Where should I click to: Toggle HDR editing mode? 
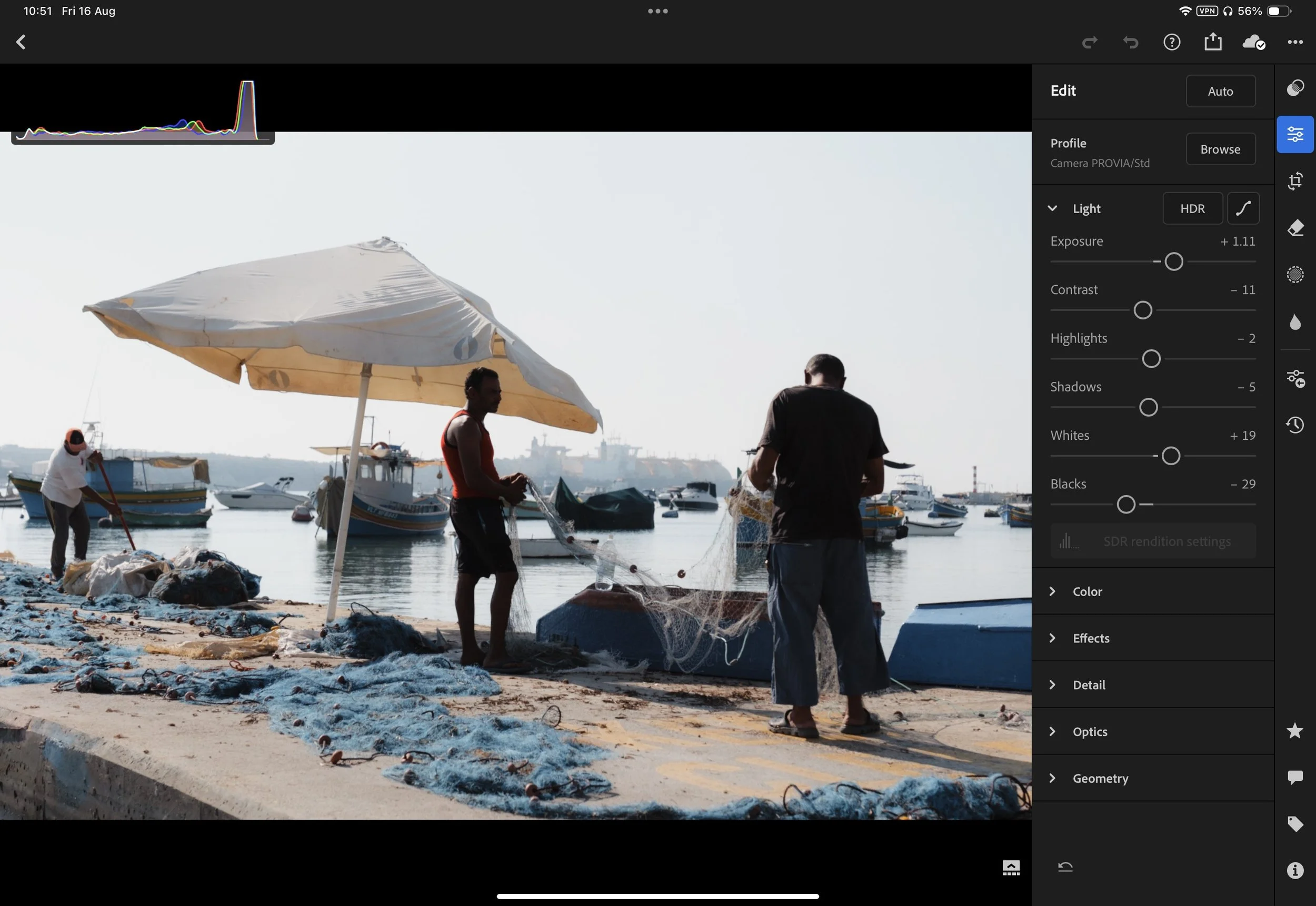tap(1192, 208)
